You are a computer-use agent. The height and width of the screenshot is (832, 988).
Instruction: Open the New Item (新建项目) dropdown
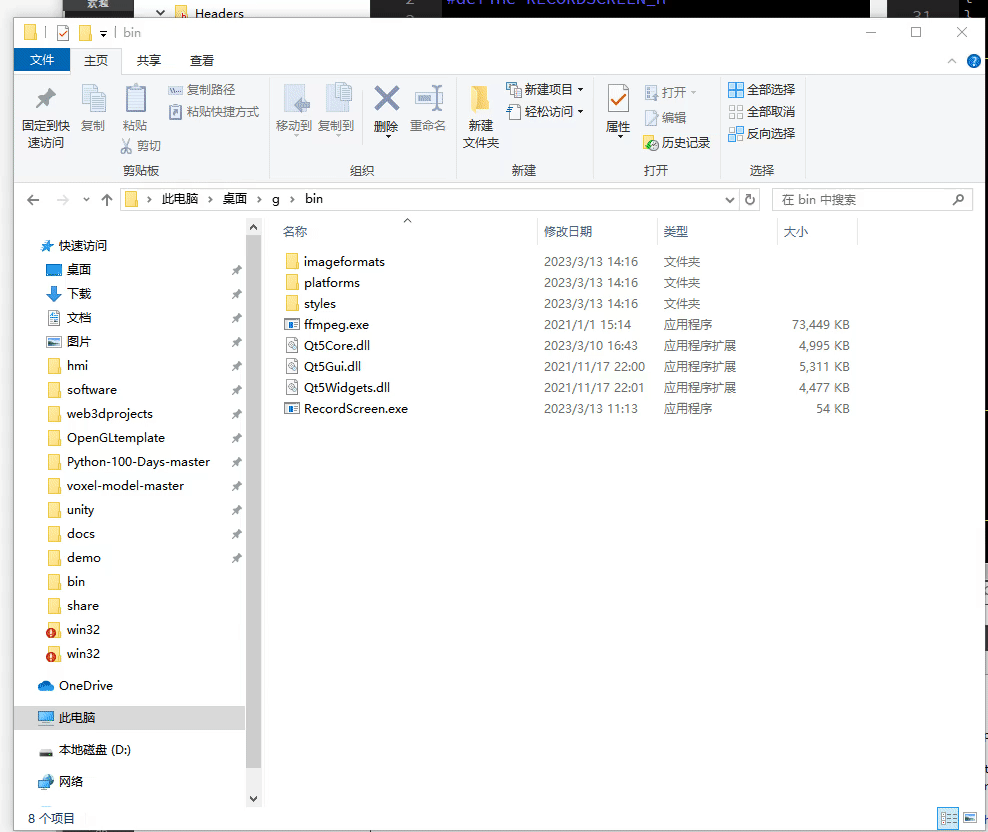point(547,90)
